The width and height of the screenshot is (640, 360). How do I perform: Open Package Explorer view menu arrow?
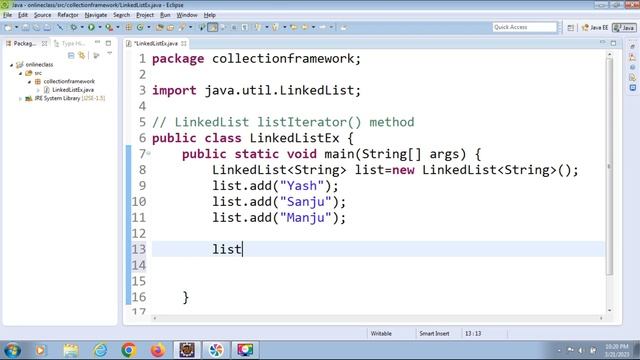(x=109, y=54)
